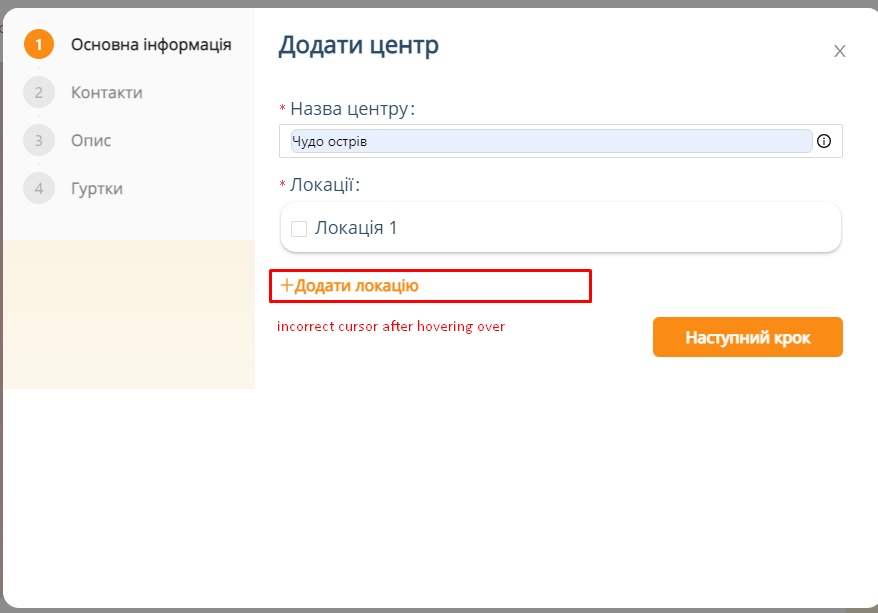The width and height of the screenshot is (878, 613).
Task: Click the Наступний крок button
Action: 748,337
